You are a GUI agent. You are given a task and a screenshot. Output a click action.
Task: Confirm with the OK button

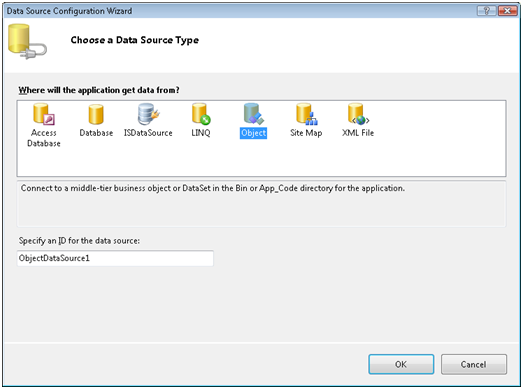pos(401,364)
